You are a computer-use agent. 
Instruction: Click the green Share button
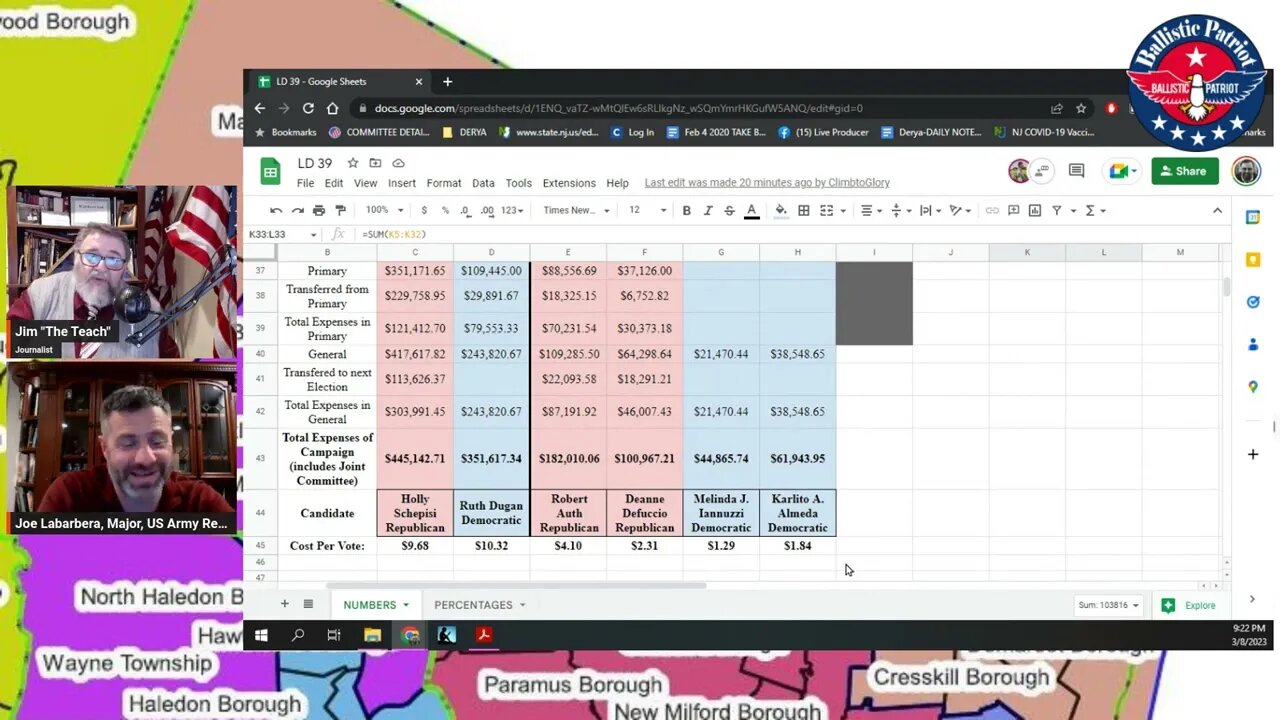coord(1185,171)
